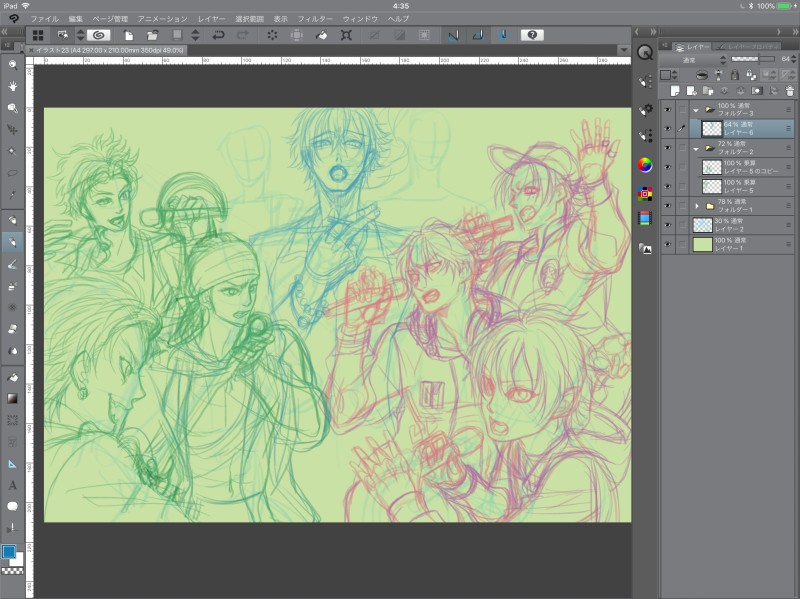Click the new document icon
Image resolution: width=800 pixels, height=599 pixels.
click(129, 35)
